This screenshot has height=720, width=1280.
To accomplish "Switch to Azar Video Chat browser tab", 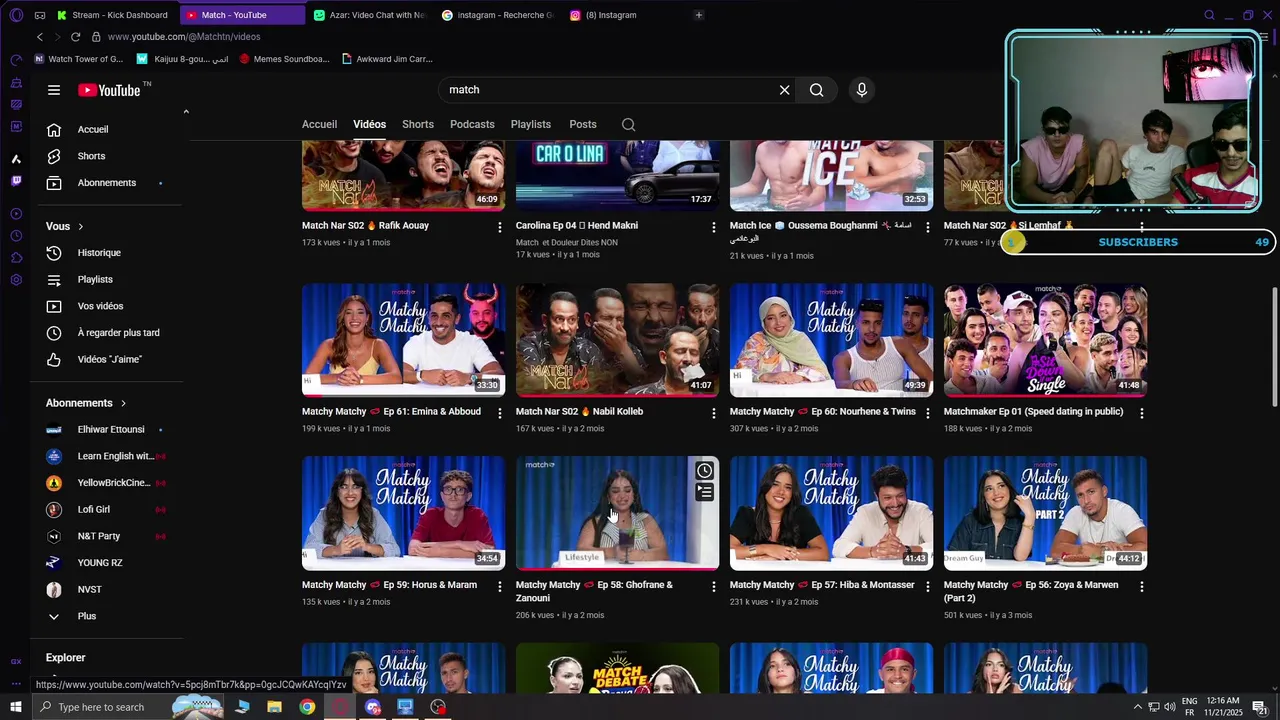I will (x=371, y=15).
